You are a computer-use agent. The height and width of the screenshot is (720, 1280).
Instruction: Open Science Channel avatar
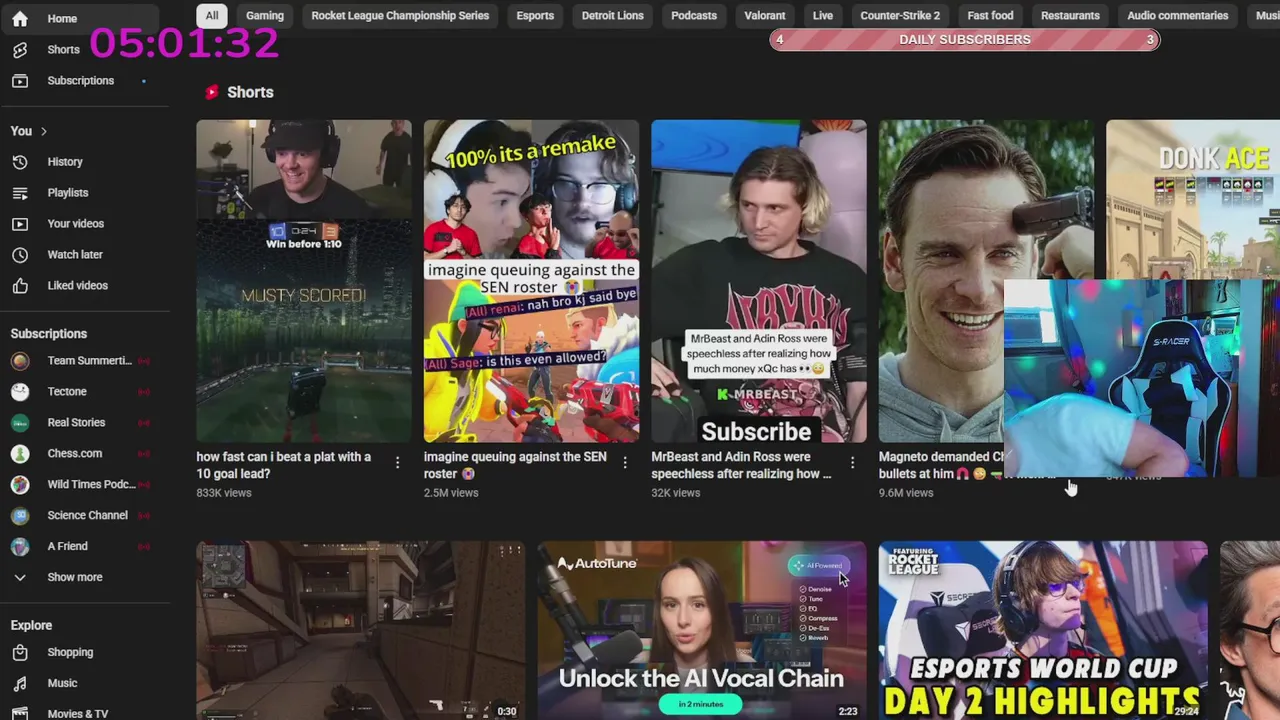(20, 515)
